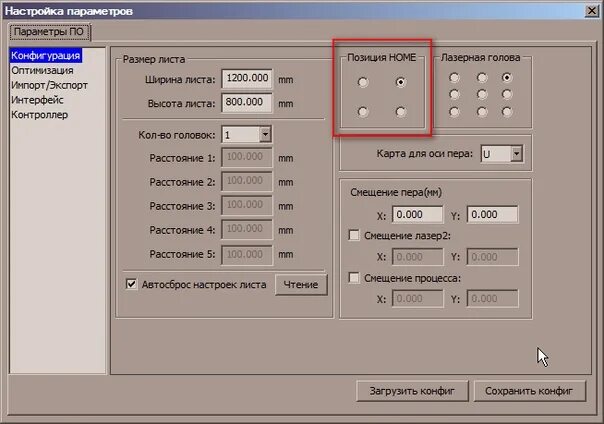Open the Кол-во головок dropdown
The width and height of the screenshot is (604, 424).
(265, 134)
